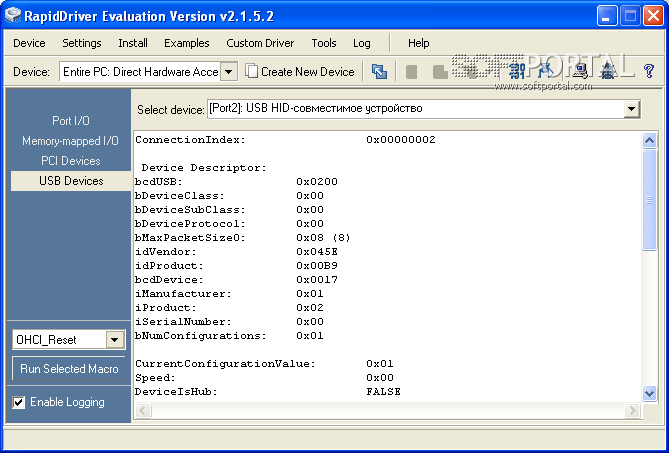
Task: Open the Device combo box in toolbar
Action: [228, 72]
